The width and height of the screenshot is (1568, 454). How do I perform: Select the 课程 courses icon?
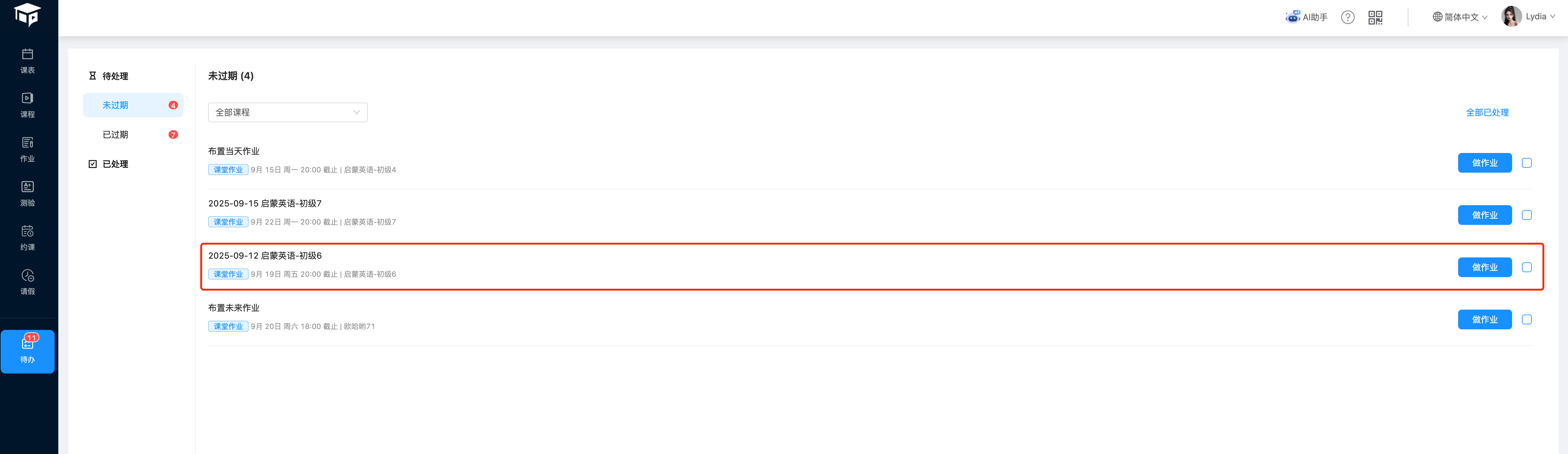(x=27, y=104)
